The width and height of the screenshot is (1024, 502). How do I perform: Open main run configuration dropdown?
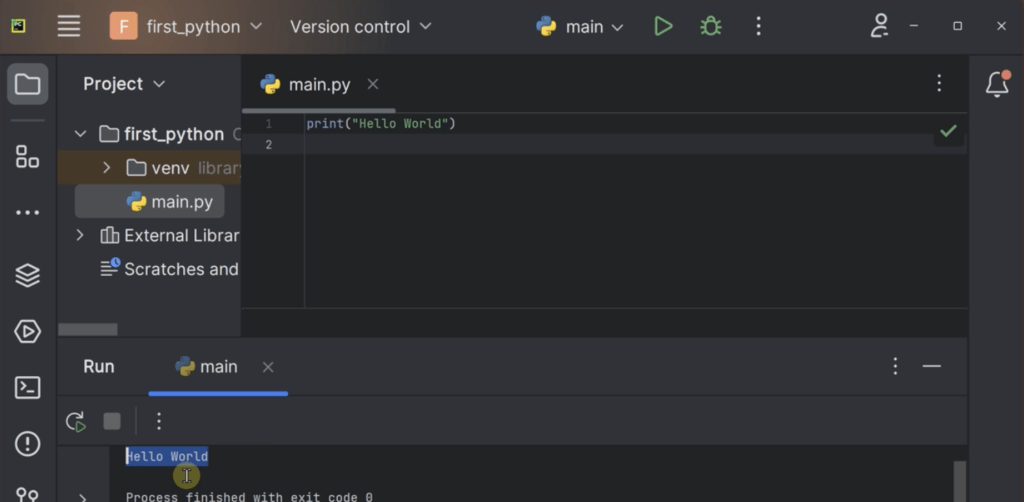point(581,27)
